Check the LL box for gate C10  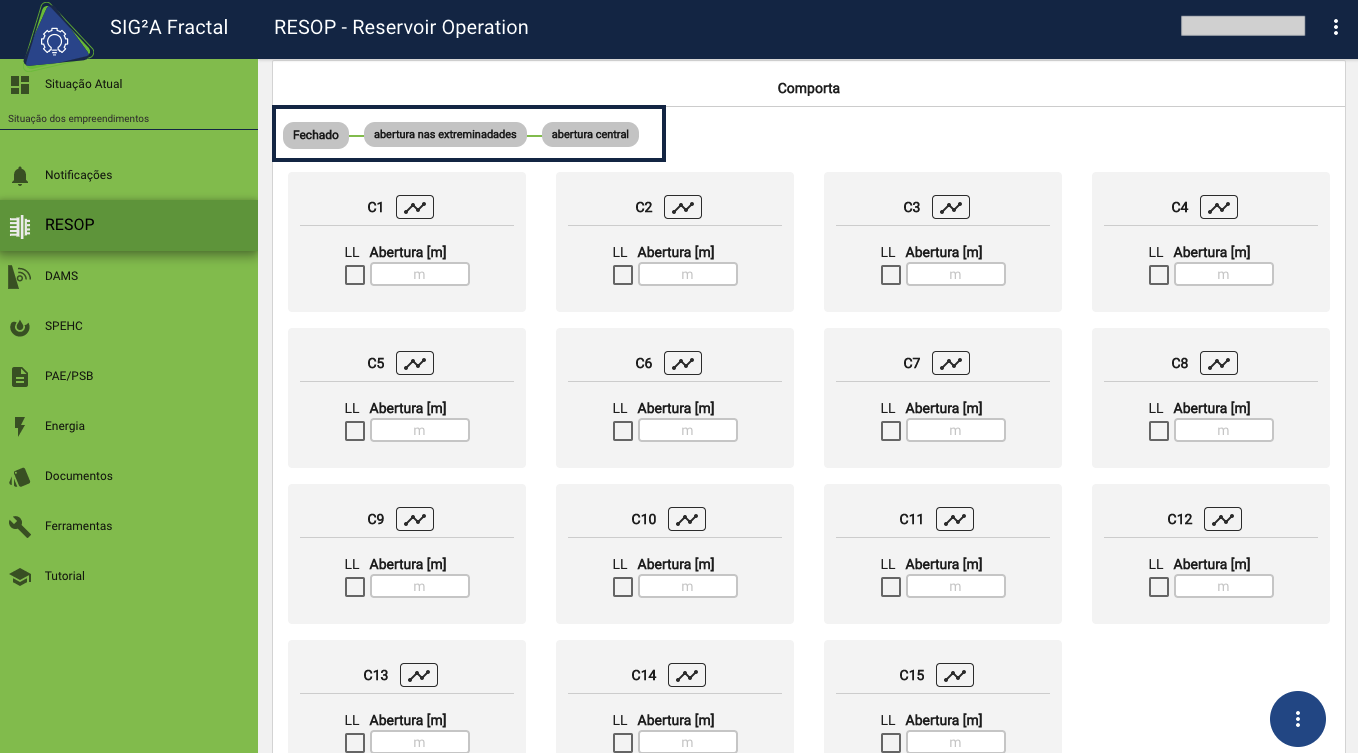pyautogui.click(x=622, y=587)
